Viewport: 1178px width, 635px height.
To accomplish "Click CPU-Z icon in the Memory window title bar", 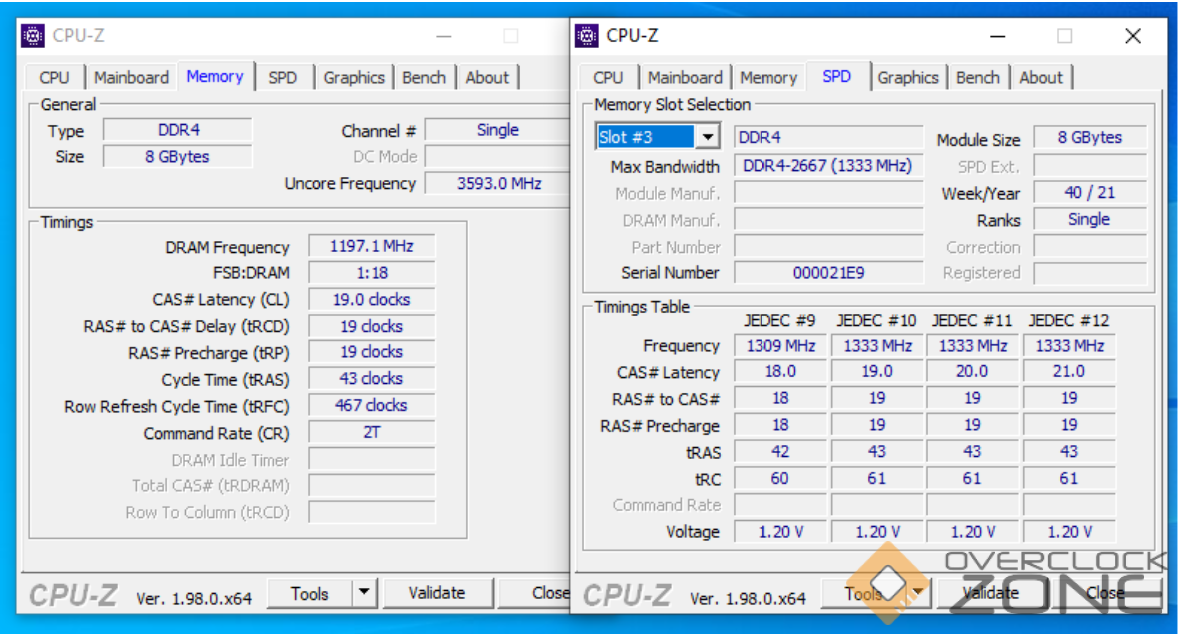I will click(x=33, y=36).
